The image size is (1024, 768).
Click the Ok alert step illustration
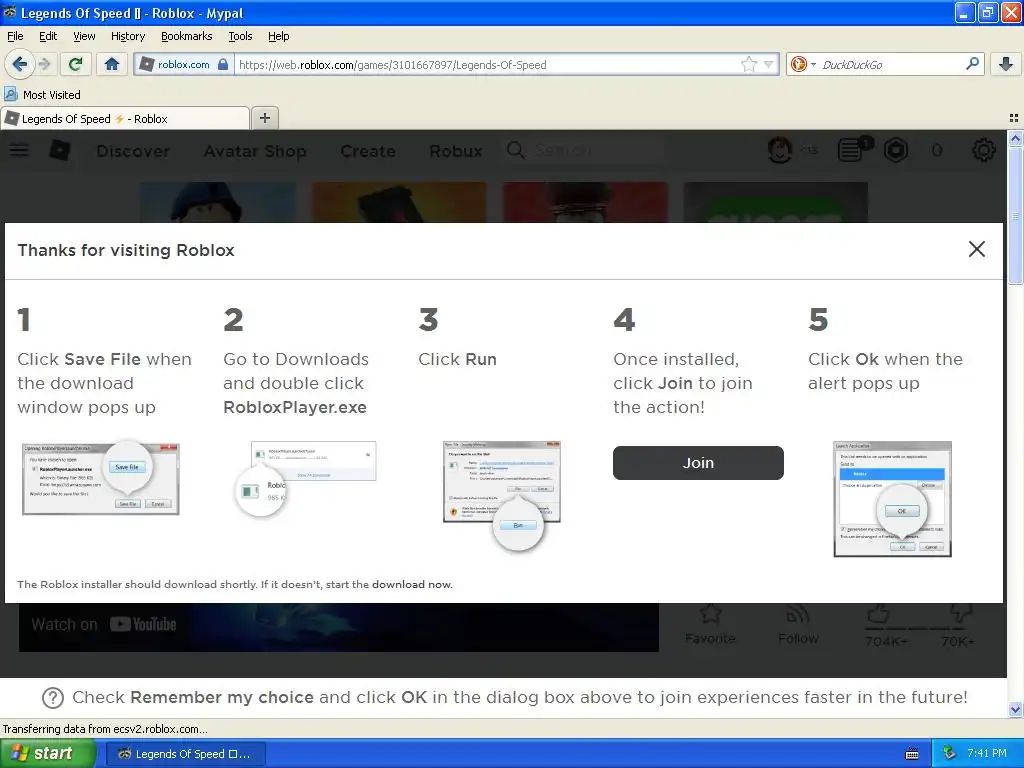click(892, 499)
